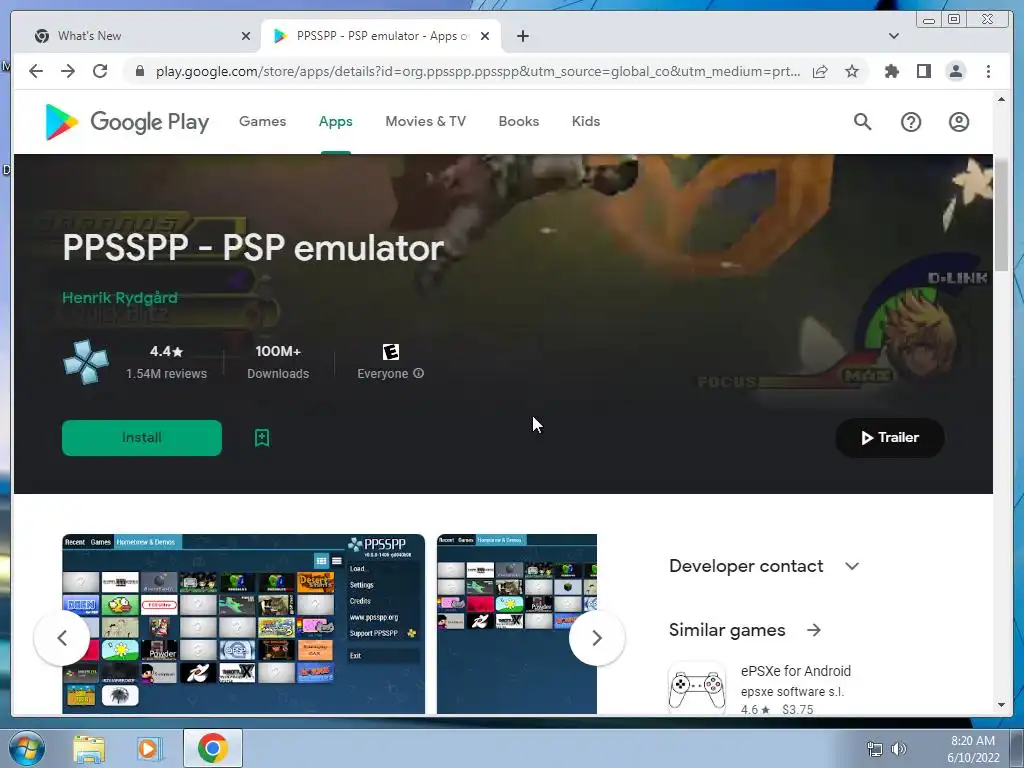The image size is (1024, 768).
Task: Open the volume speaker tray icon
Action: pos(899,749)
